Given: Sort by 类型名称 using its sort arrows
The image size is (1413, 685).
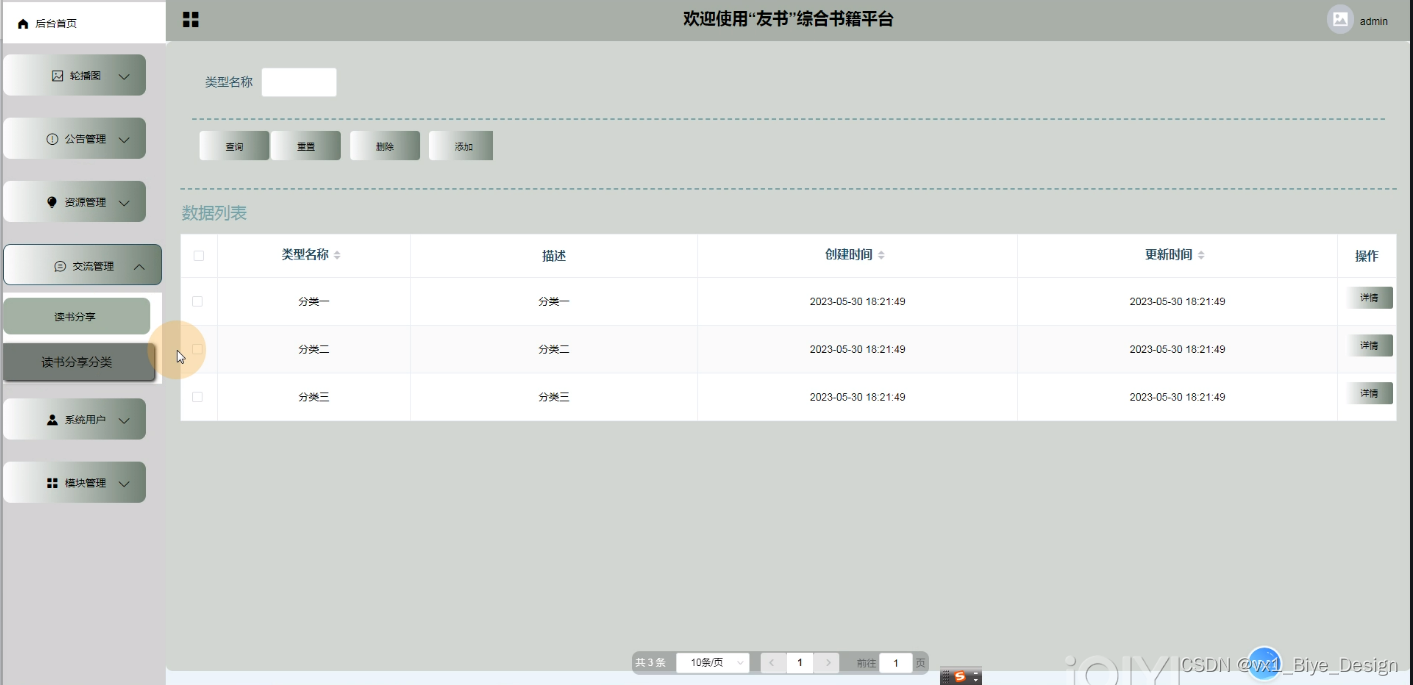Looking at the screenshot, I should (x=337, y=256).
